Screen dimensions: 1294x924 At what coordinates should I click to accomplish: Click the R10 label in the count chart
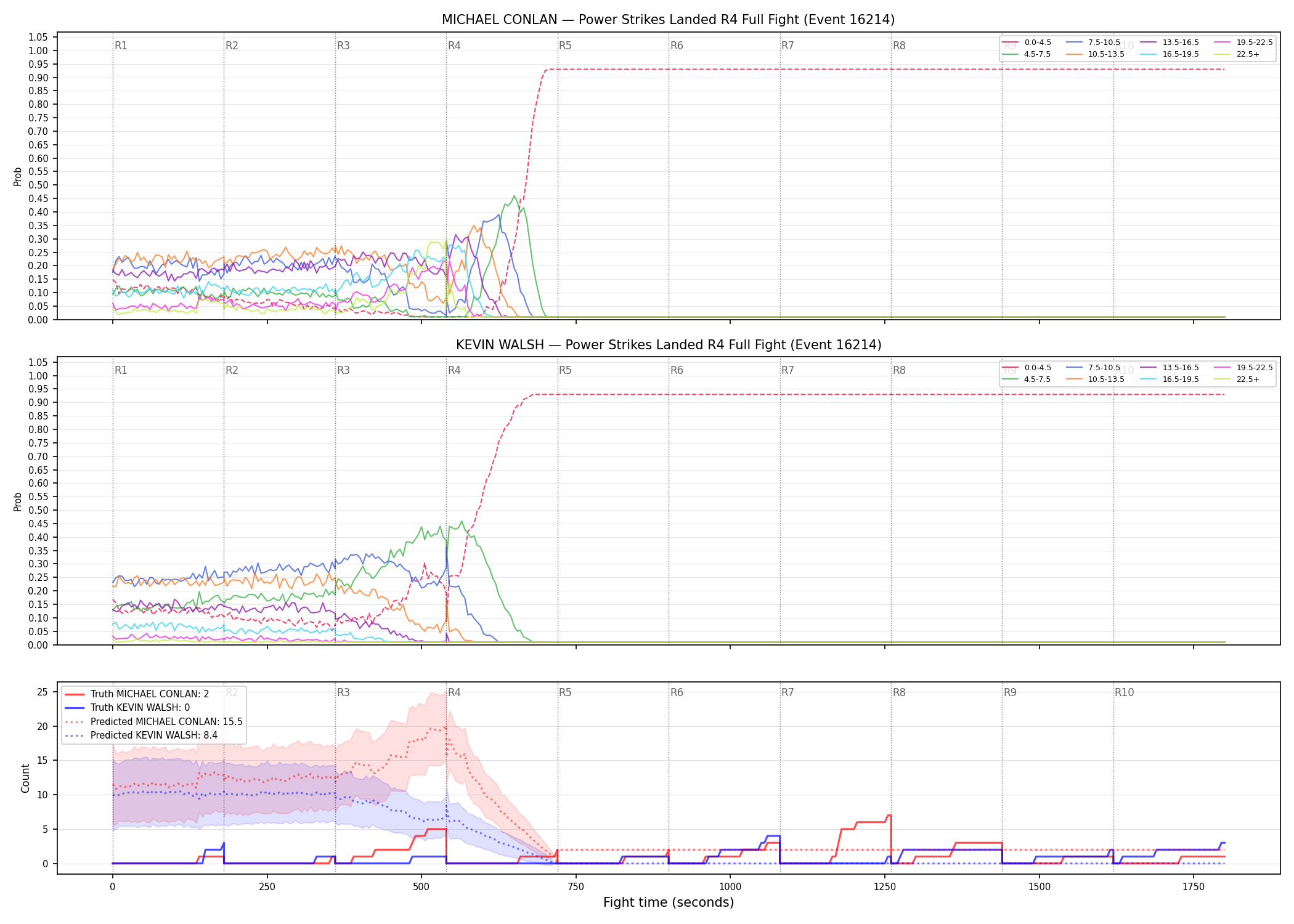pos(1124,692)
